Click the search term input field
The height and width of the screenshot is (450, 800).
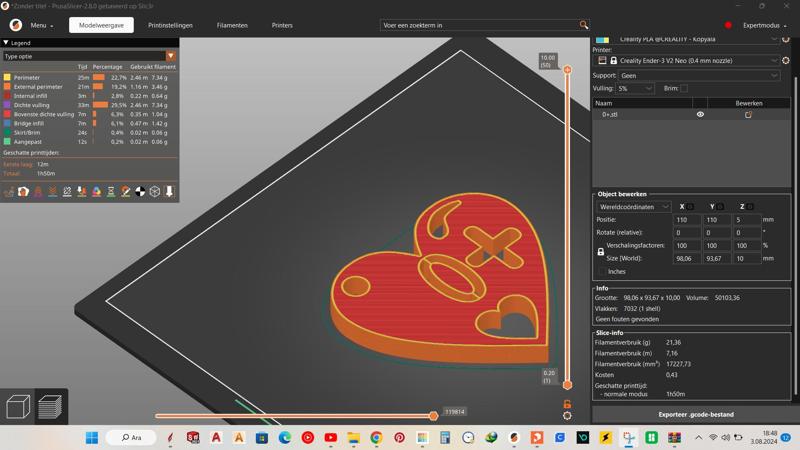pyautogui.click(x=480, y=25)
